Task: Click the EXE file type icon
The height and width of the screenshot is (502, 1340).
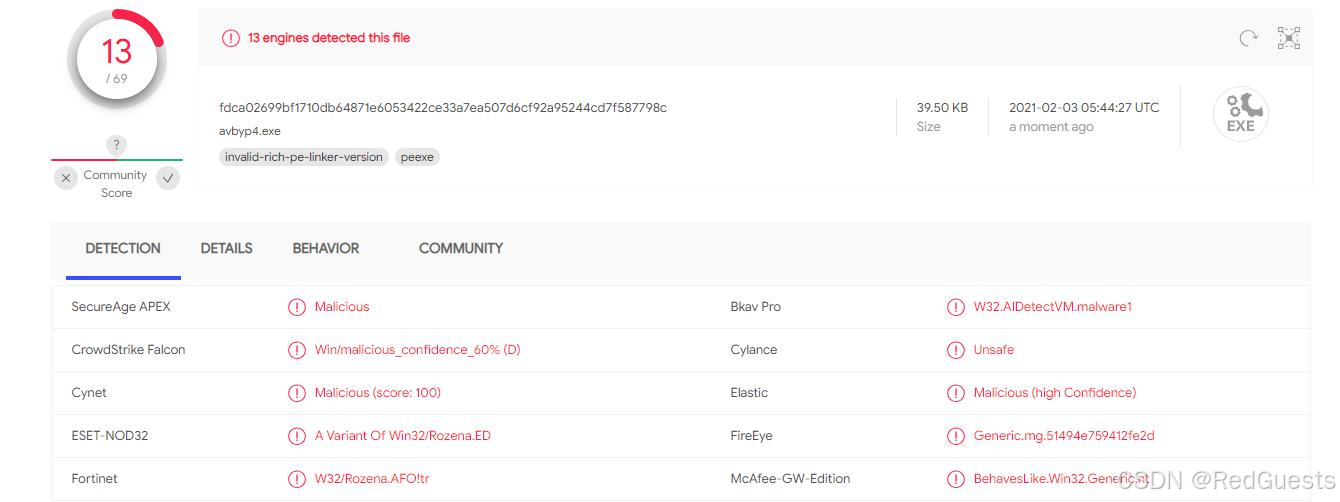Action: [x=1241, y=113]
